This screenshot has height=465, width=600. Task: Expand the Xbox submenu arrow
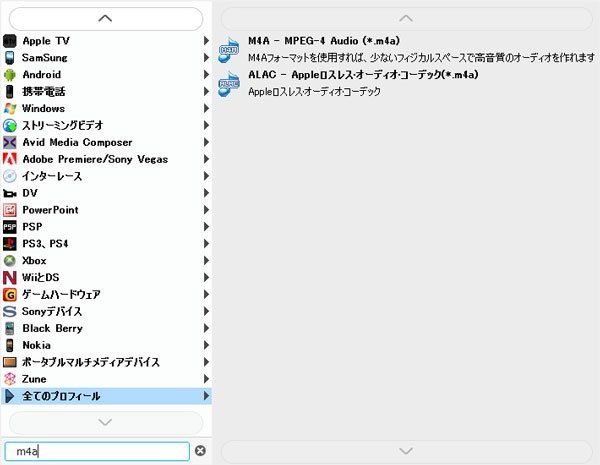point(206,261)
